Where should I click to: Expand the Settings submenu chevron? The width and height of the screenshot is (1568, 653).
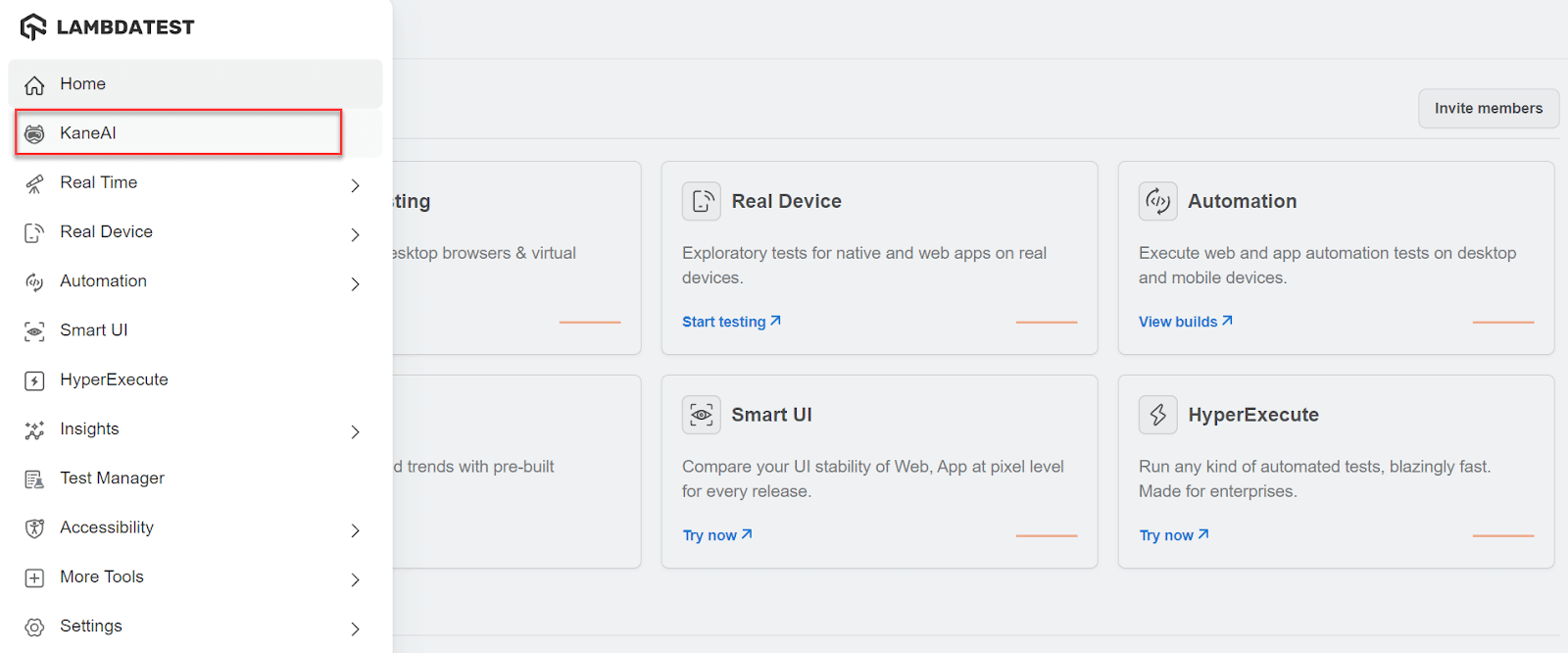pos(356,628)
